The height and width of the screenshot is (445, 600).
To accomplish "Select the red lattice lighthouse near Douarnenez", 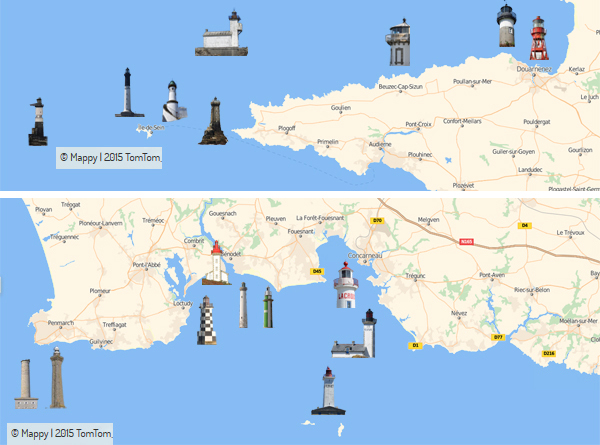I will pyautogui.click(x=539, y=38).
